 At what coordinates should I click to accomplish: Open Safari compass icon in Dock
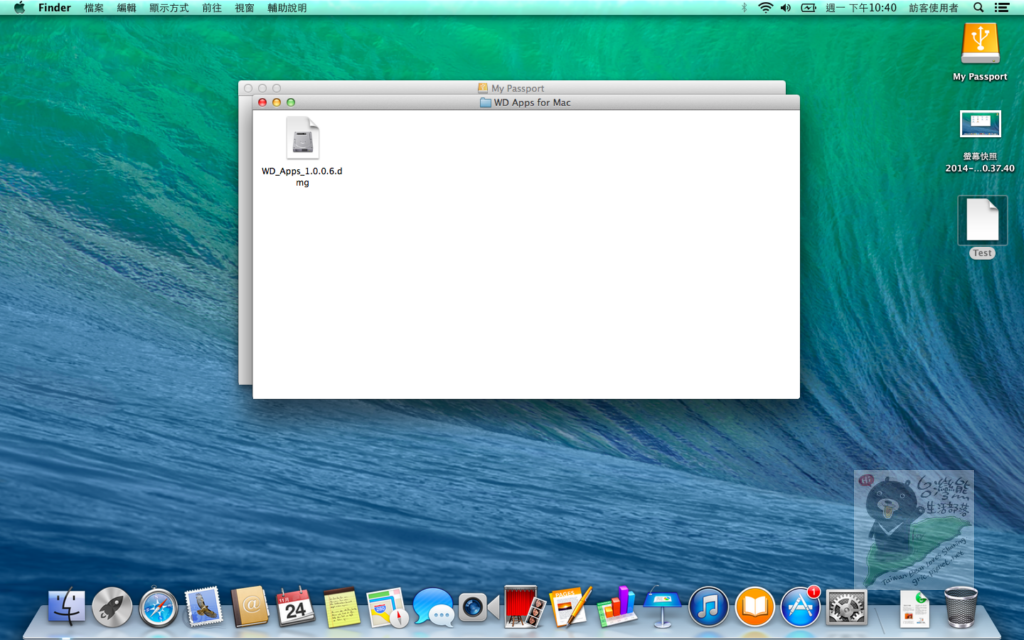pos(158,608)
